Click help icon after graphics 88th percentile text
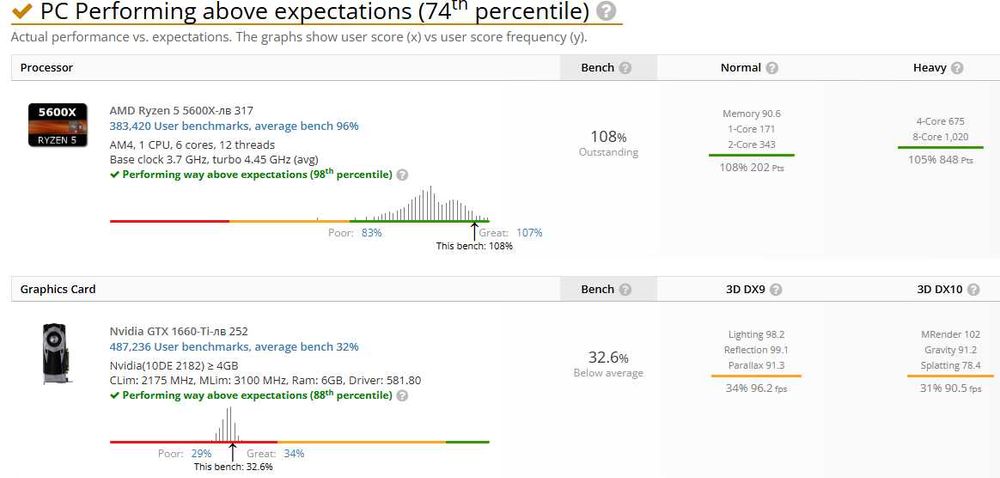1000x478 pixels. pyautogui.click(x=402, y=396)
